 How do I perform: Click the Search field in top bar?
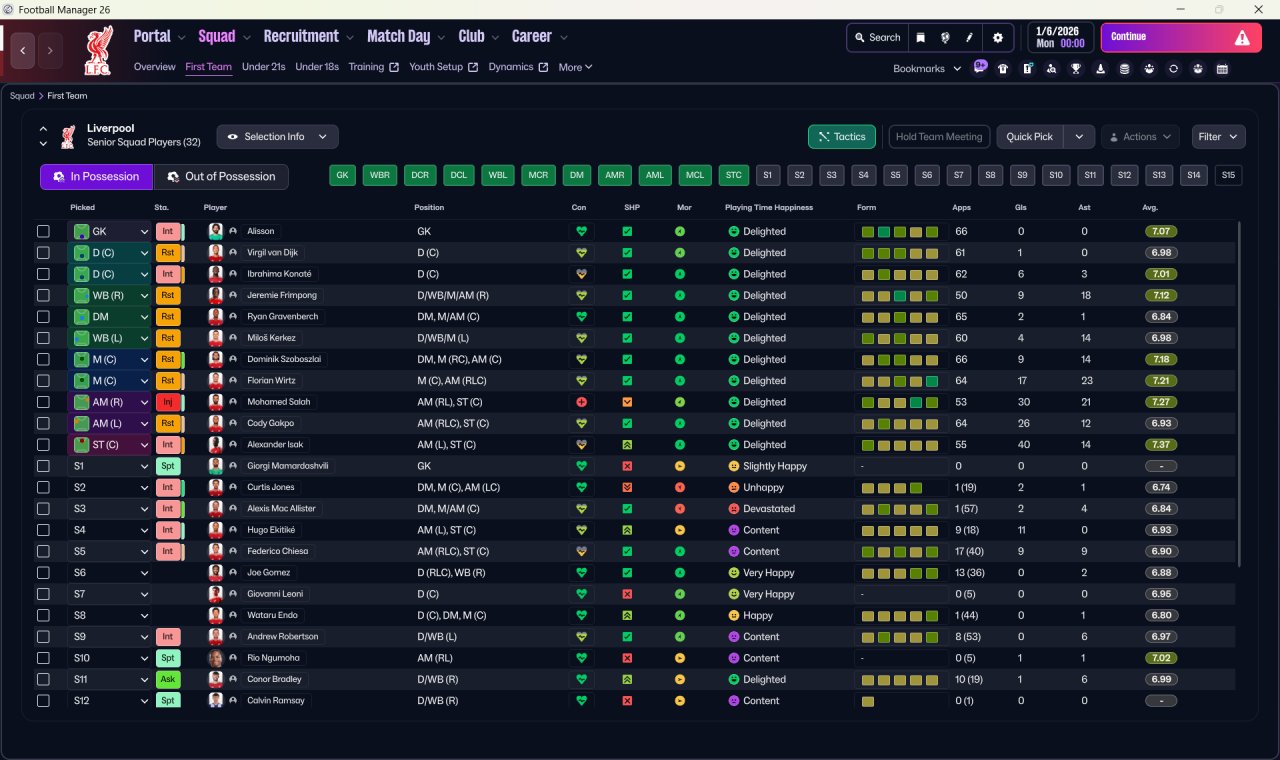(x=877, y=38)
